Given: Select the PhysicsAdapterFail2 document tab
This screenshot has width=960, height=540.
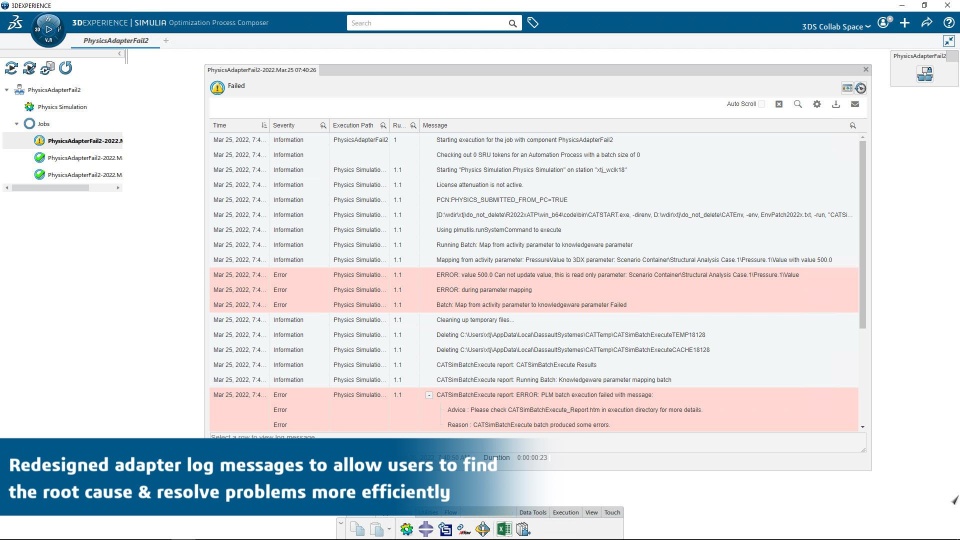Looking at the screenshot, I should click(x=116, y=40).
